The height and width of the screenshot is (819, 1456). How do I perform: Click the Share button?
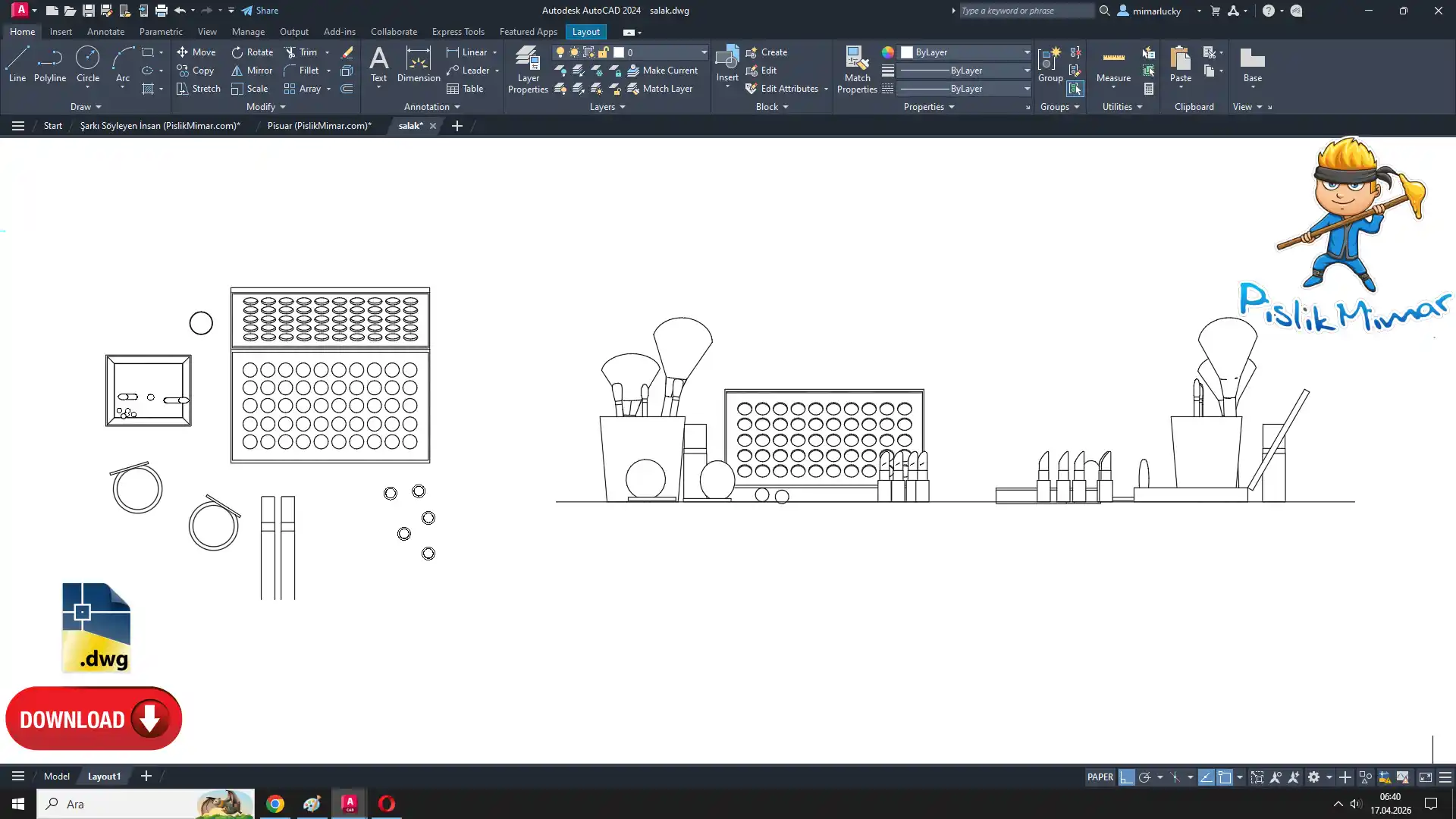(260, 11)
